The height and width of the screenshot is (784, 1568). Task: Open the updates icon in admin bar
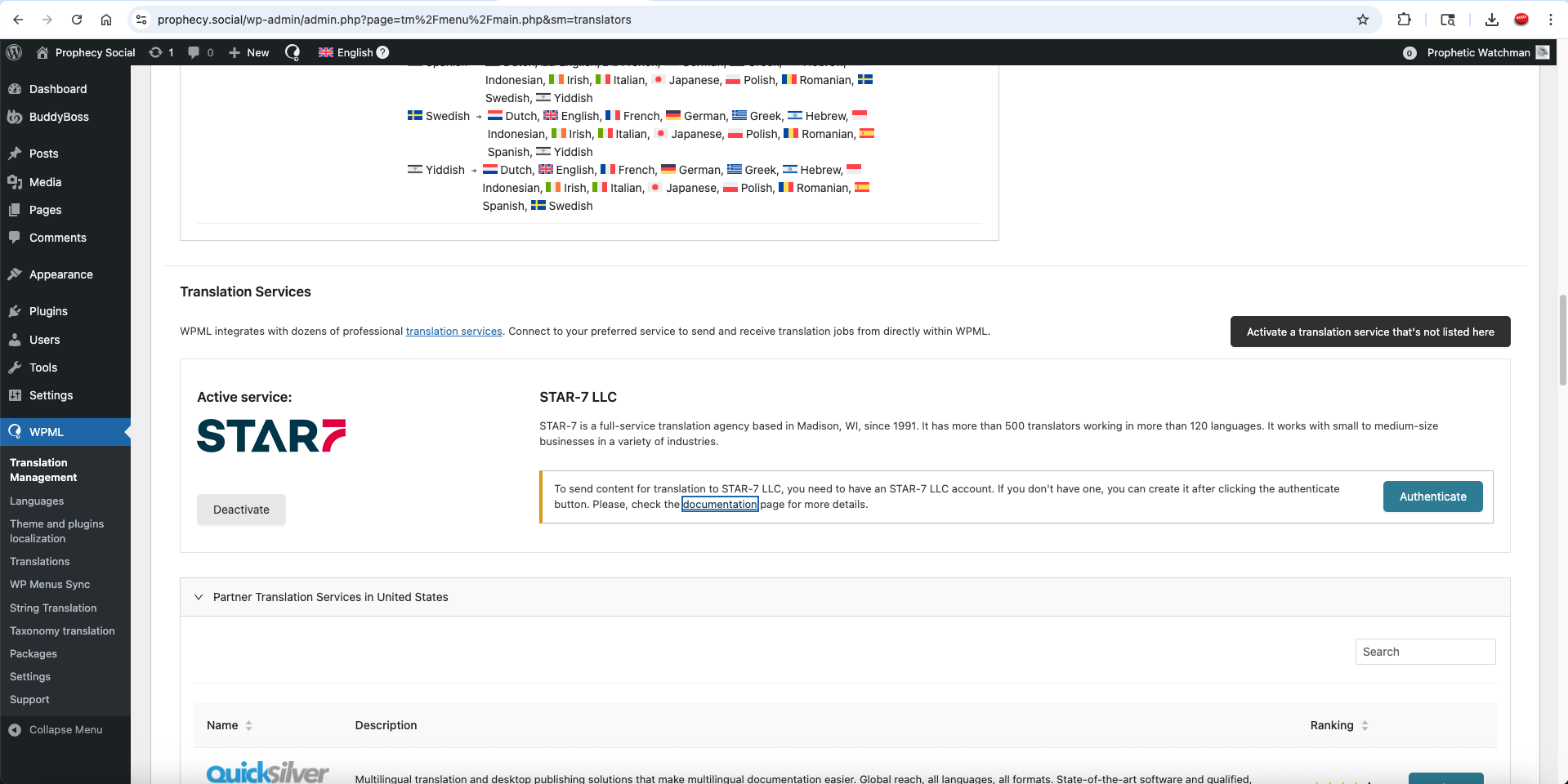161,52
